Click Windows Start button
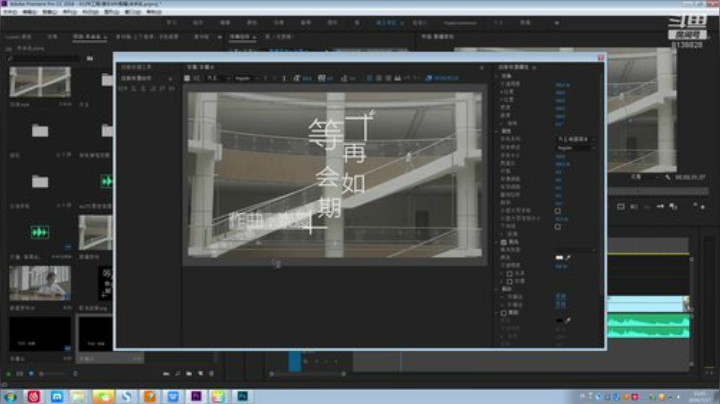The height and width of the screenshot is (404, 720). pyautogui.click(x=10, y=397)
